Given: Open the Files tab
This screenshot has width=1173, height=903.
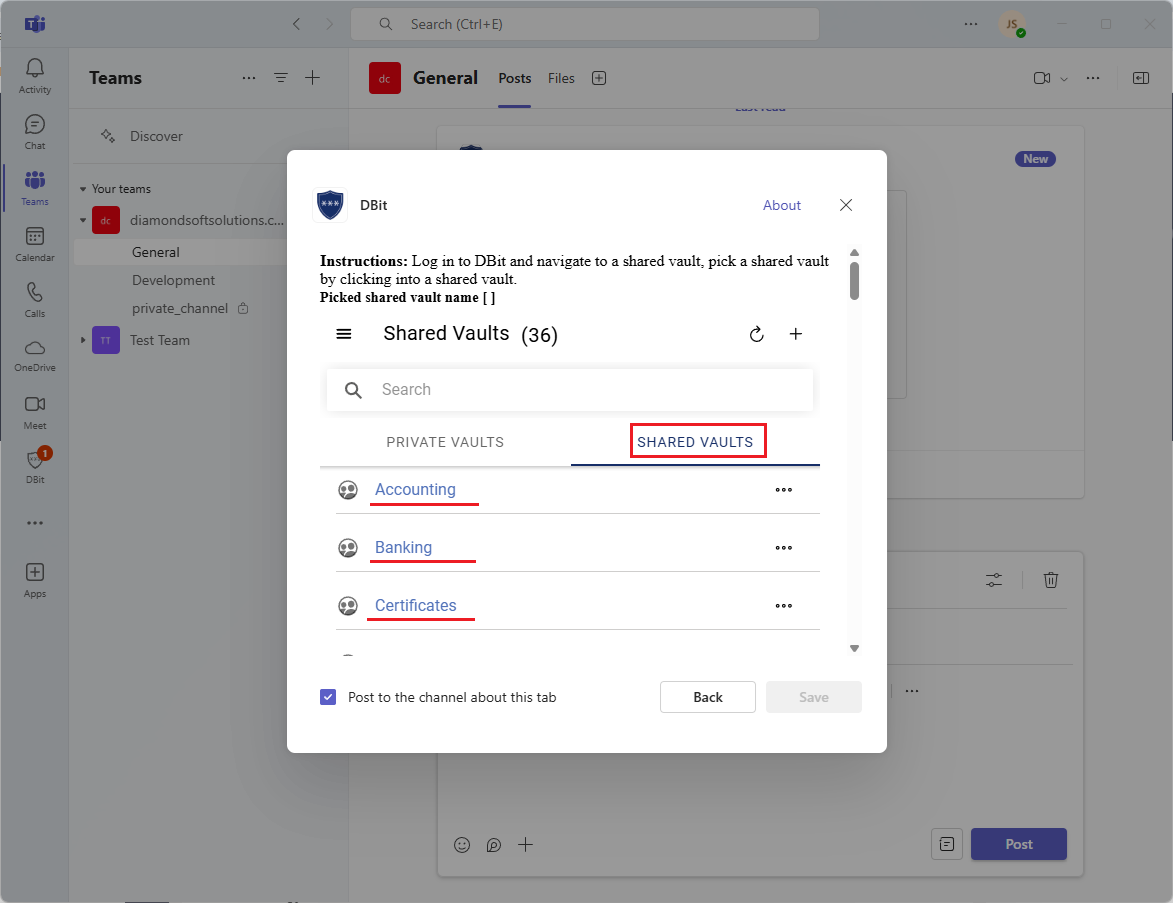Looking at the screenshot, I should (x=561, y=79).
